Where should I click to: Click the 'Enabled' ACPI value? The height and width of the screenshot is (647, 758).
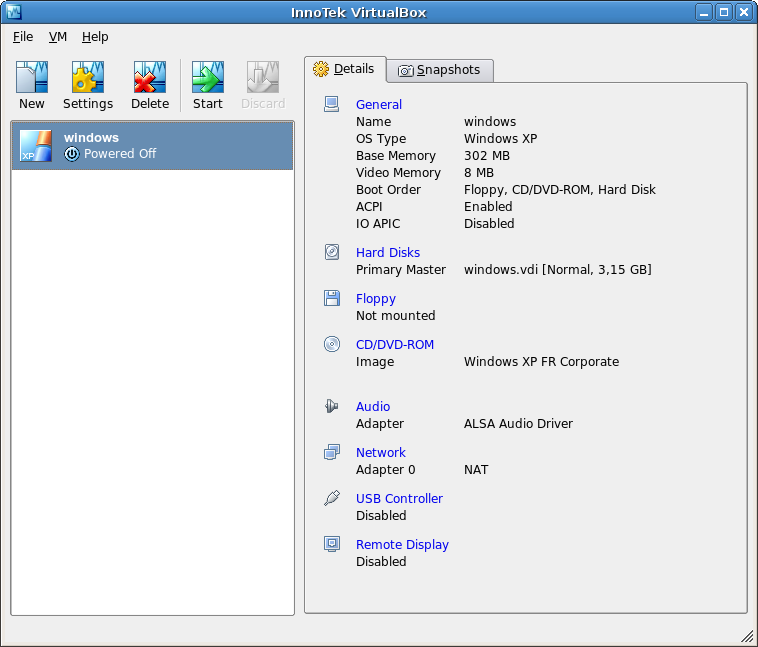tap(488, 206)
